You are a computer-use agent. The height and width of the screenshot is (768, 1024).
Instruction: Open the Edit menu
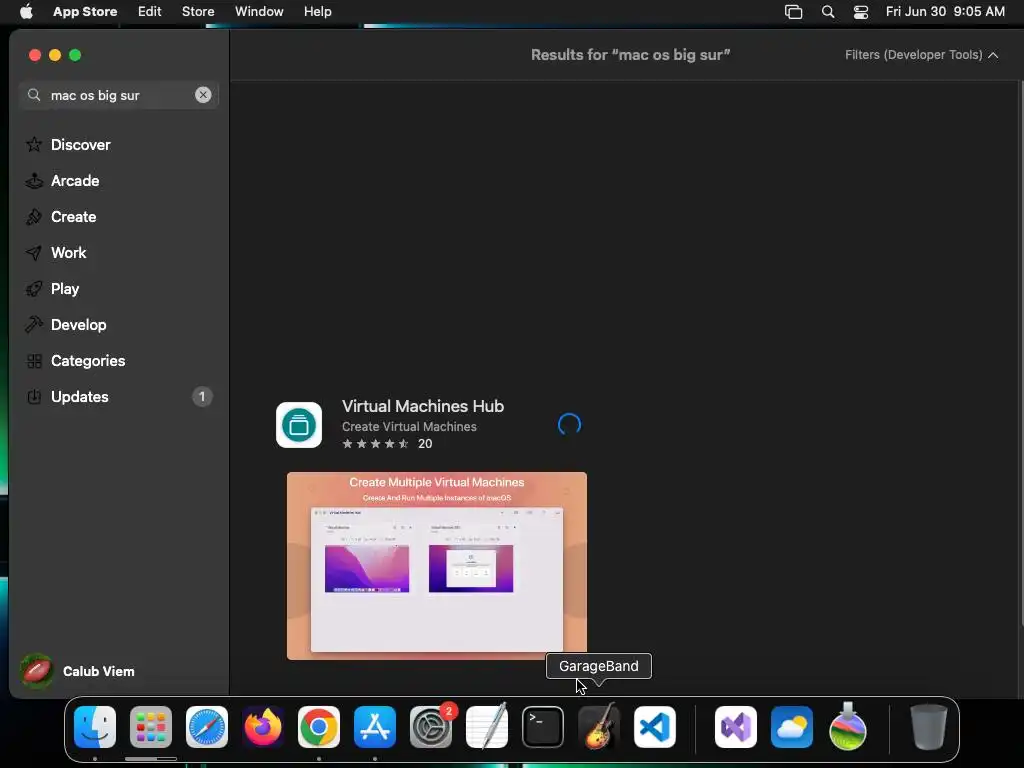click(150, 12)
